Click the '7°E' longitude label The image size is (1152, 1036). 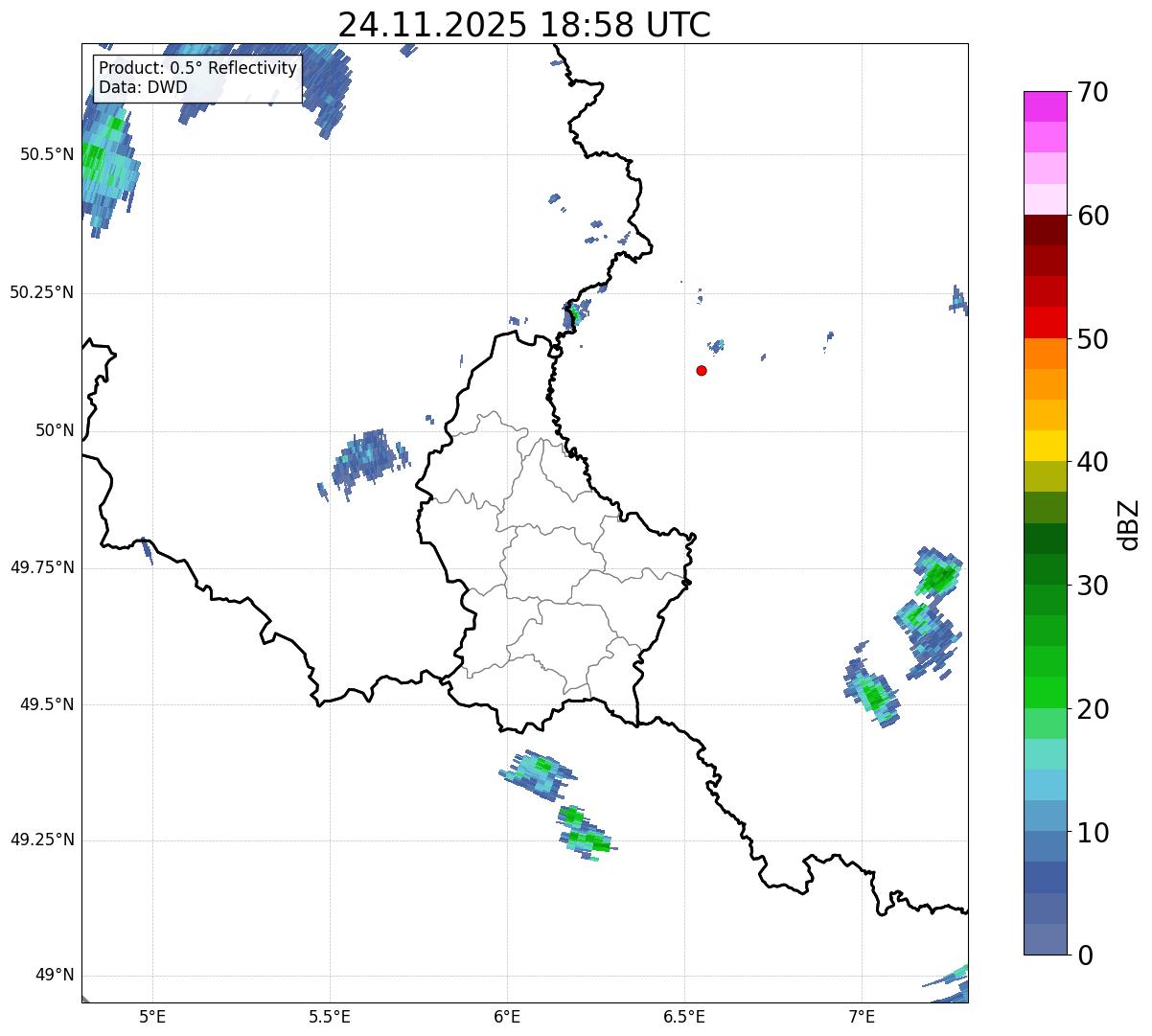(x=862, y=1016)
